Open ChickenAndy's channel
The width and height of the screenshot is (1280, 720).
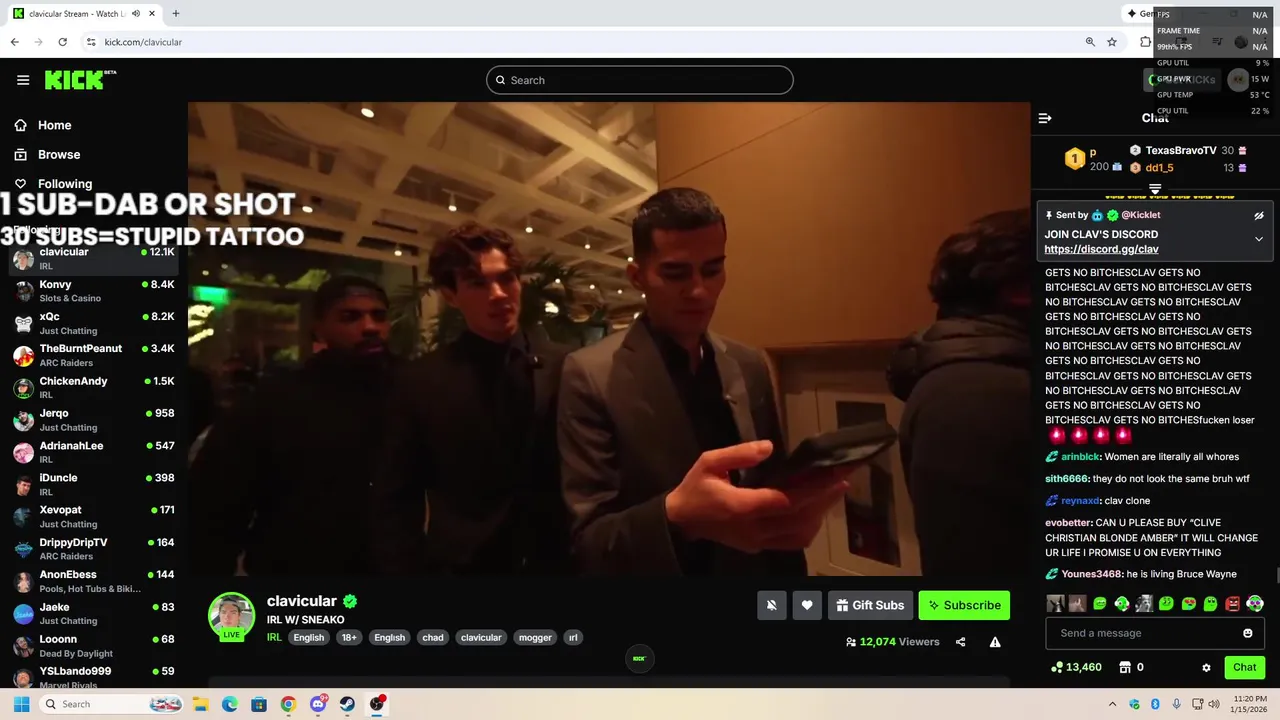coord(93,387)
